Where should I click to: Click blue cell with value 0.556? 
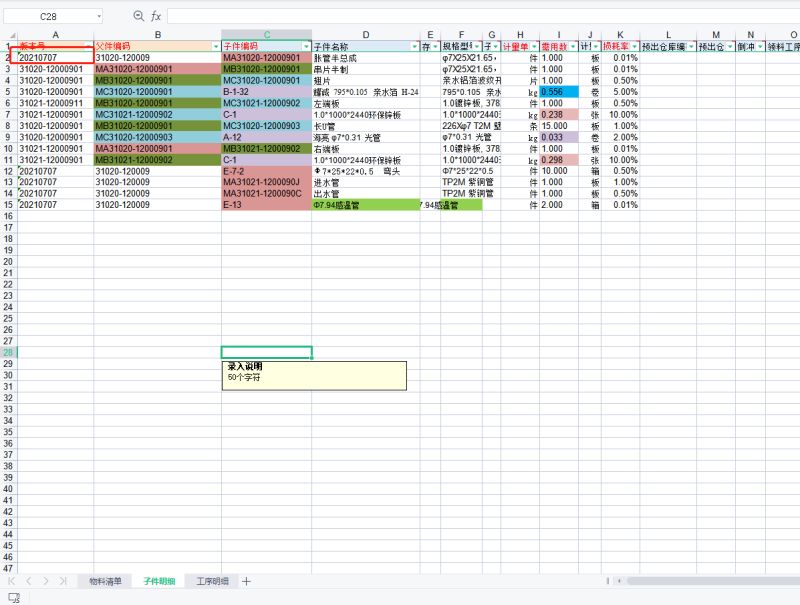click(559, 92)
